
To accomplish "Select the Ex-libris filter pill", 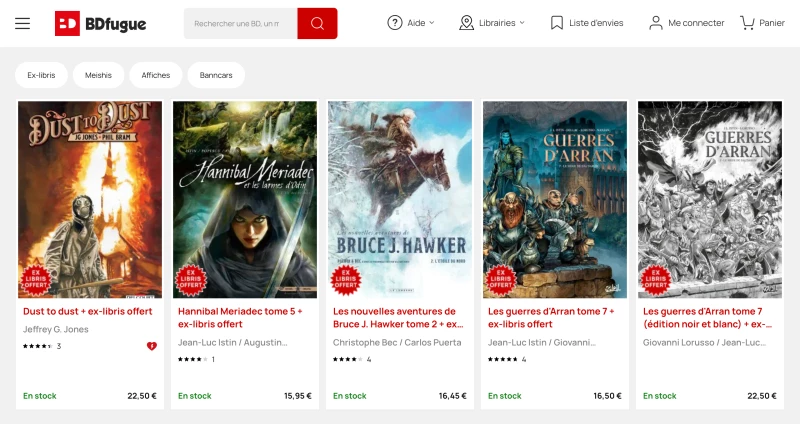I will (x=41, y=75).
